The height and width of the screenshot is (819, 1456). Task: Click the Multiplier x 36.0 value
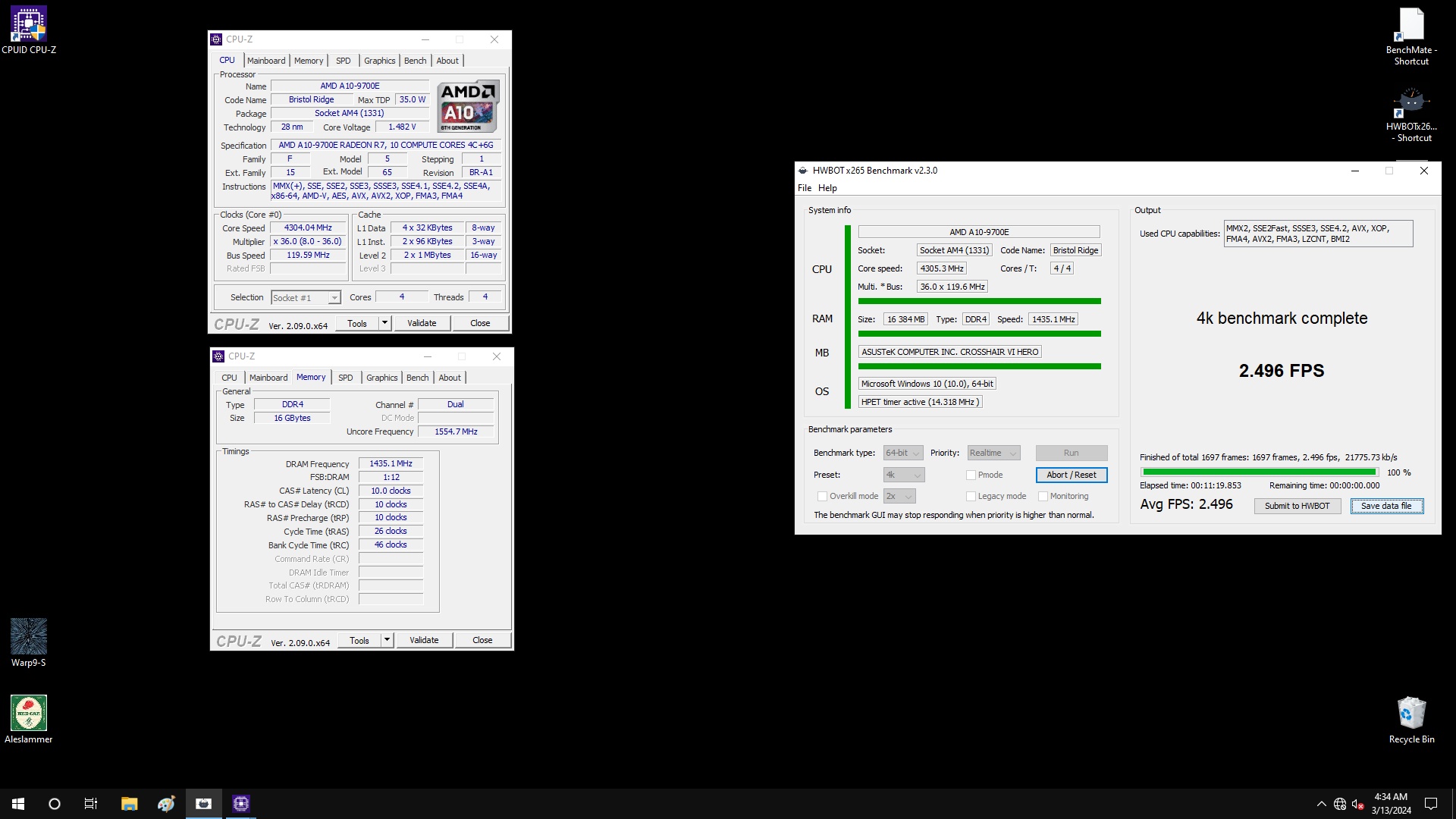pos(308,241)
